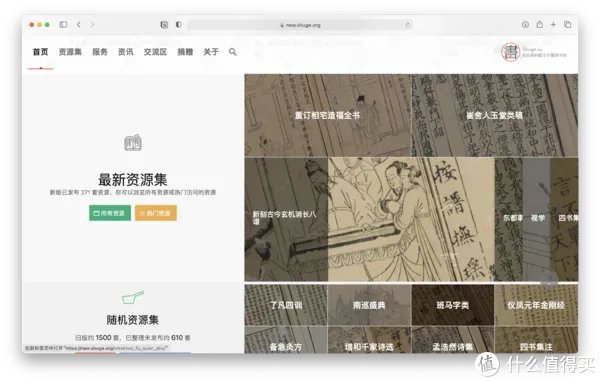
Task: Open Safari downloads icon
Action: tap(525, 24)
